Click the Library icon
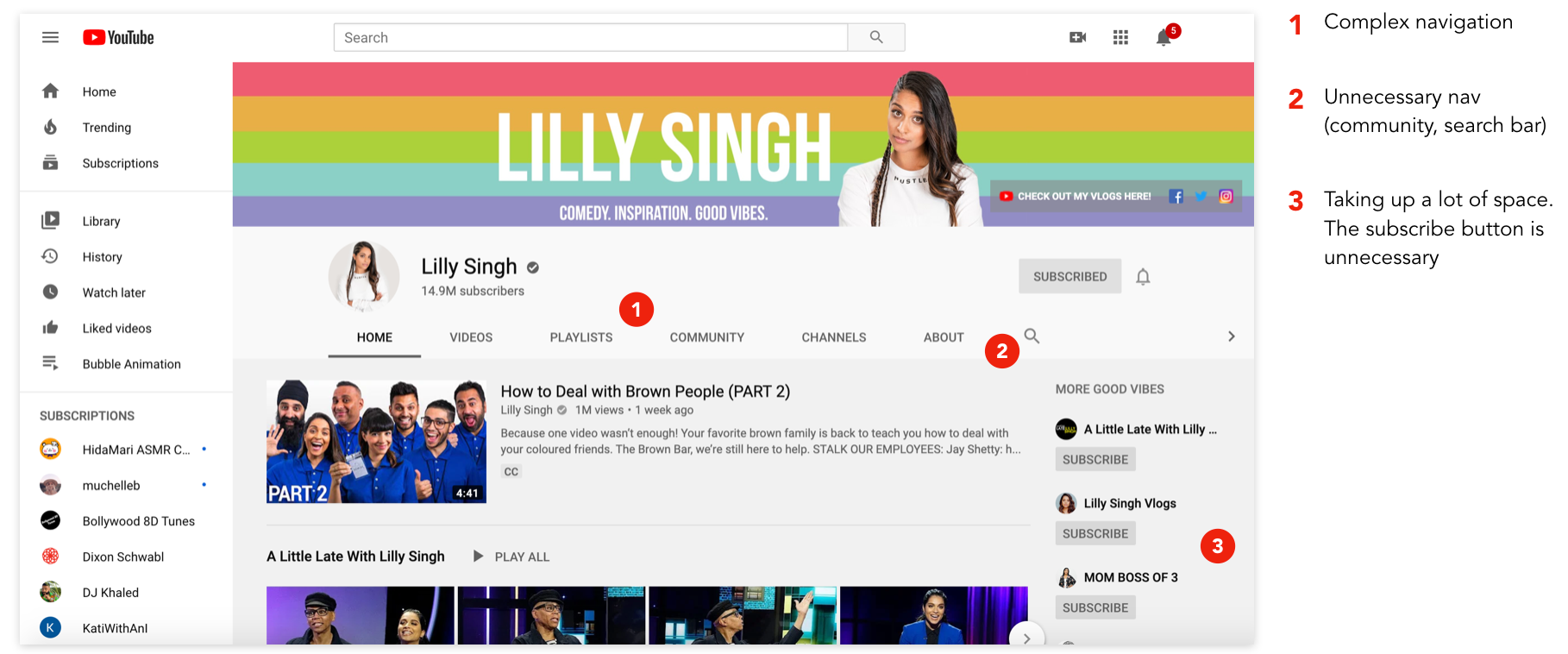Viewport: 1568px width, 654px height. pyautogui.click(x=50, y=221)
